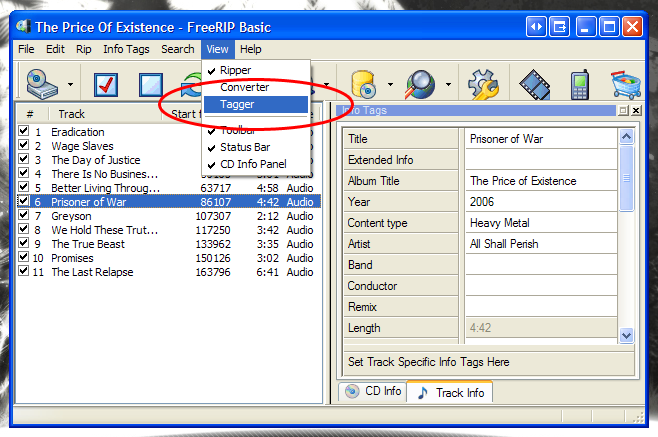
Task: Uncheck track 1 Eradication checkbox
Action: point(24,131)
